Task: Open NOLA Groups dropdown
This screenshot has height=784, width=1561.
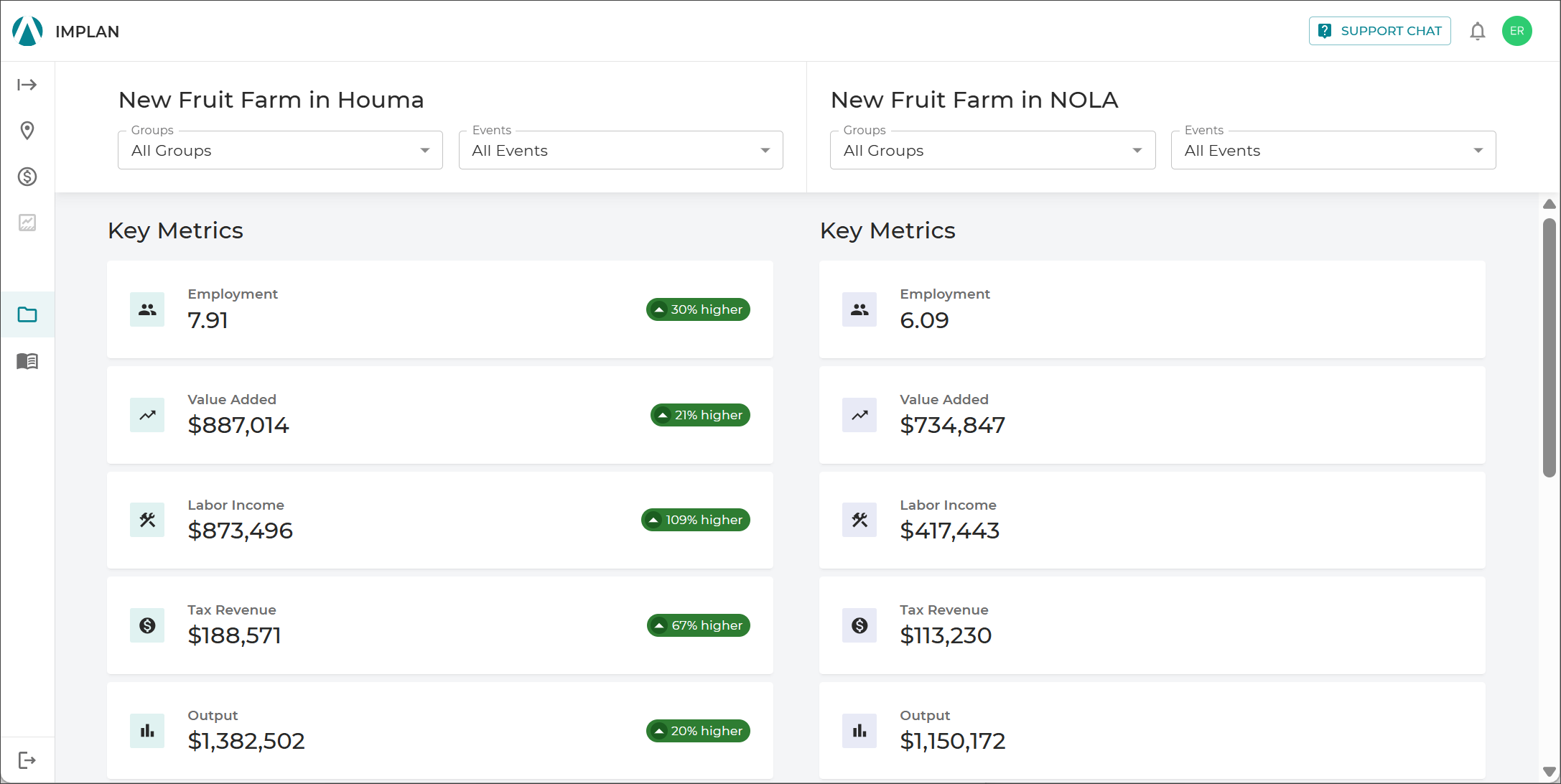Action: 992,150
